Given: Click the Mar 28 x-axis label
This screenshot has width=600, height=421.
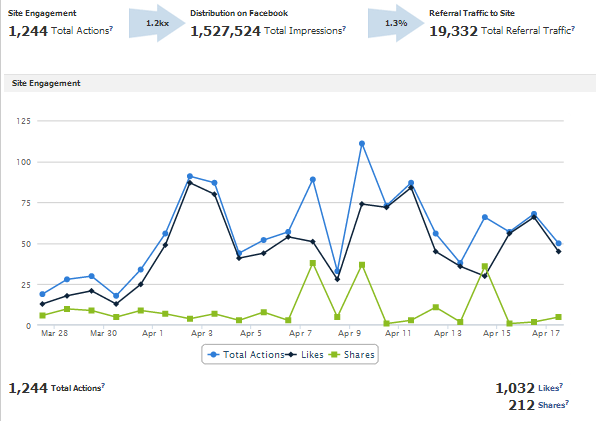Looking at the screenshot, I should (x=54, y=333).
